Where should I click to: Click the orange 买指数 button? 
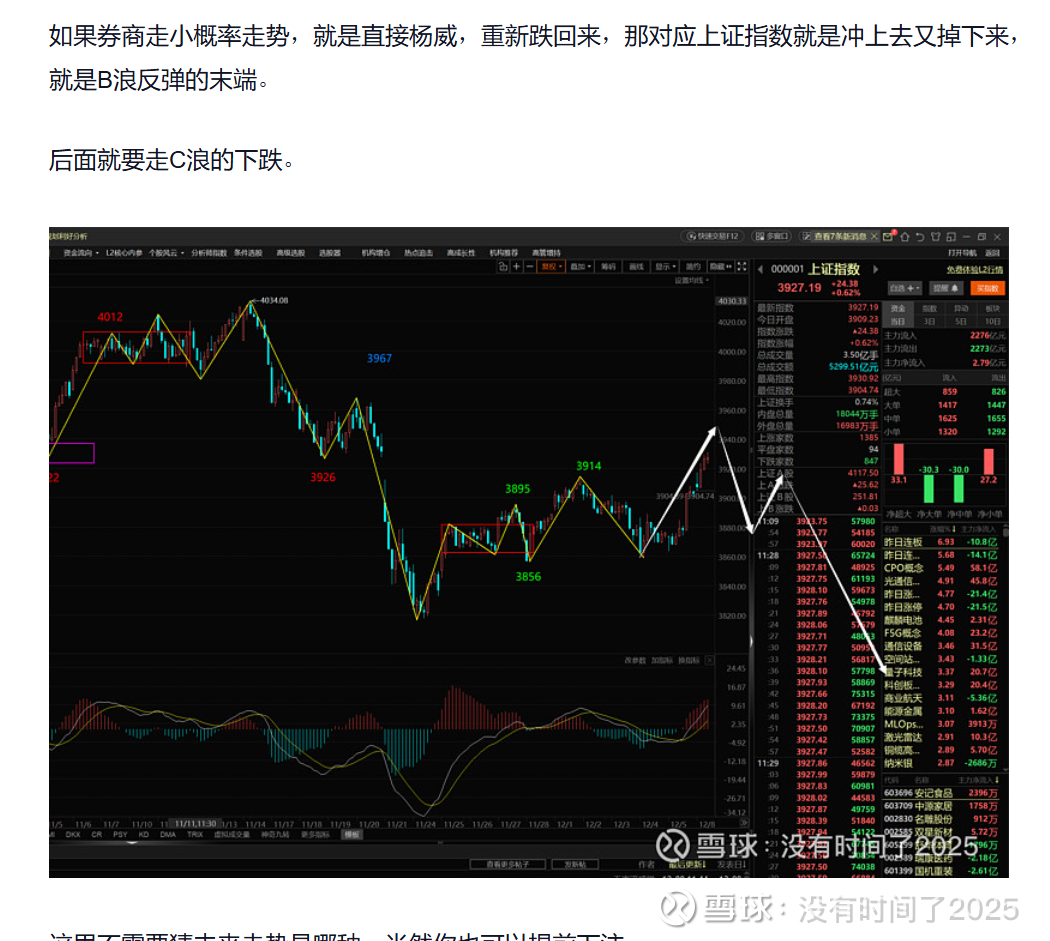(x=987, y=288)
